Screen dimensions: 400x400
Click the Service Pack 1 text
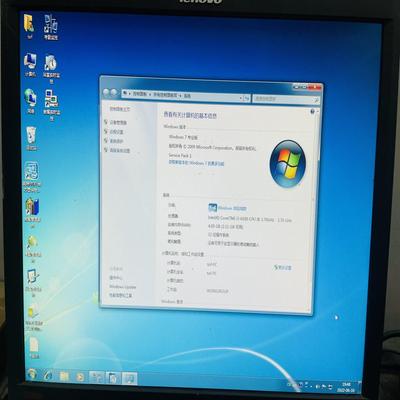click(180, 156)
